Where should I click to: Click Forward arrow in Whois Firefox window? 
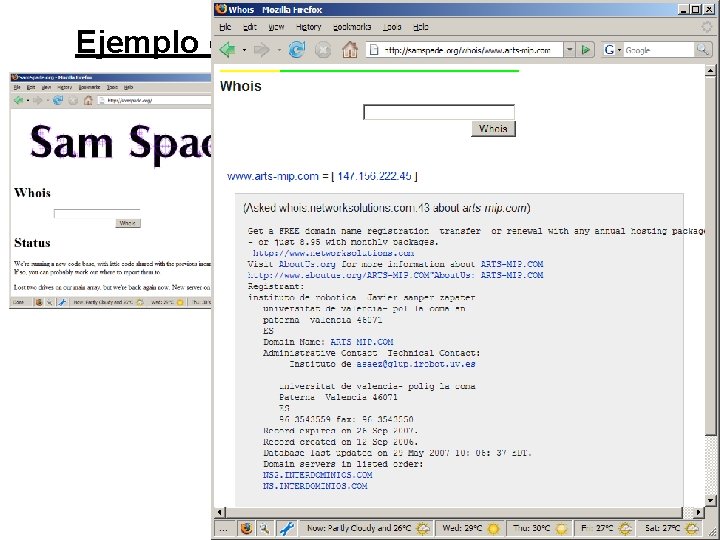point(262,50)
